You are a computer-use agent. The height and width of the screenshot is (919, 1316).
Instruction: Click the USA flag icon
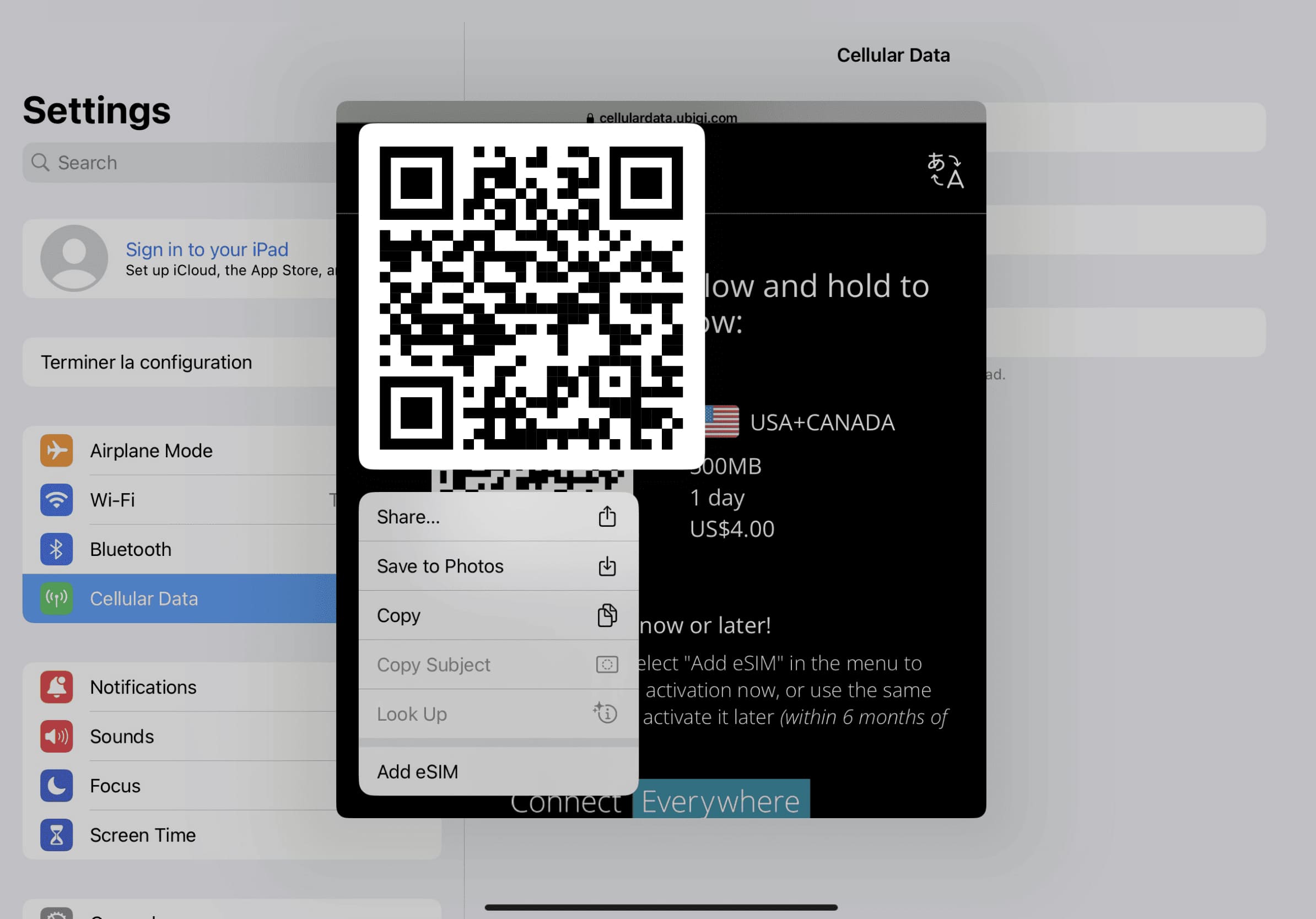coord(721,421)
